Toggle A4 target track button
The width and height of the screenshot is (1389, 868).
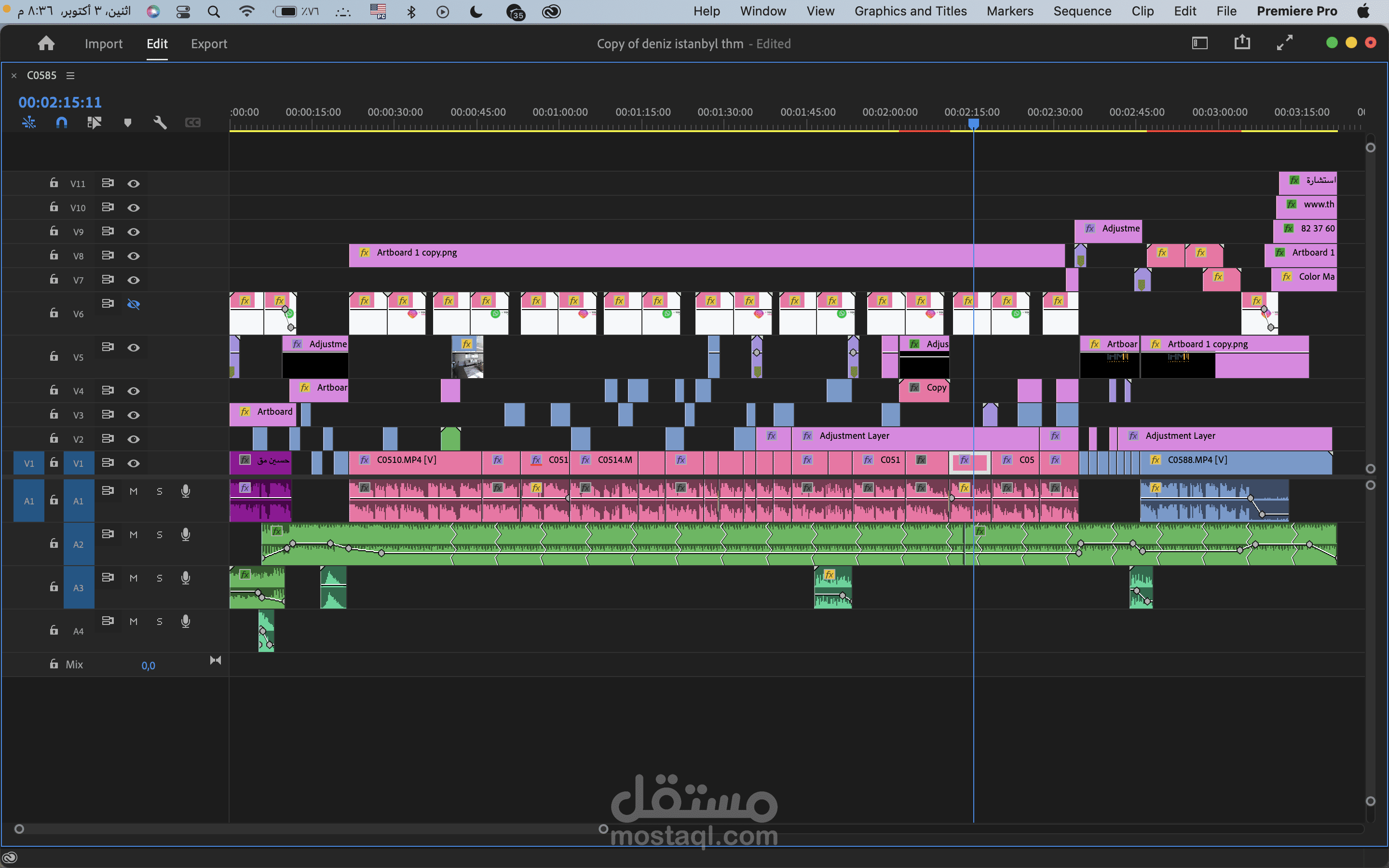click(x=78, y=632)
